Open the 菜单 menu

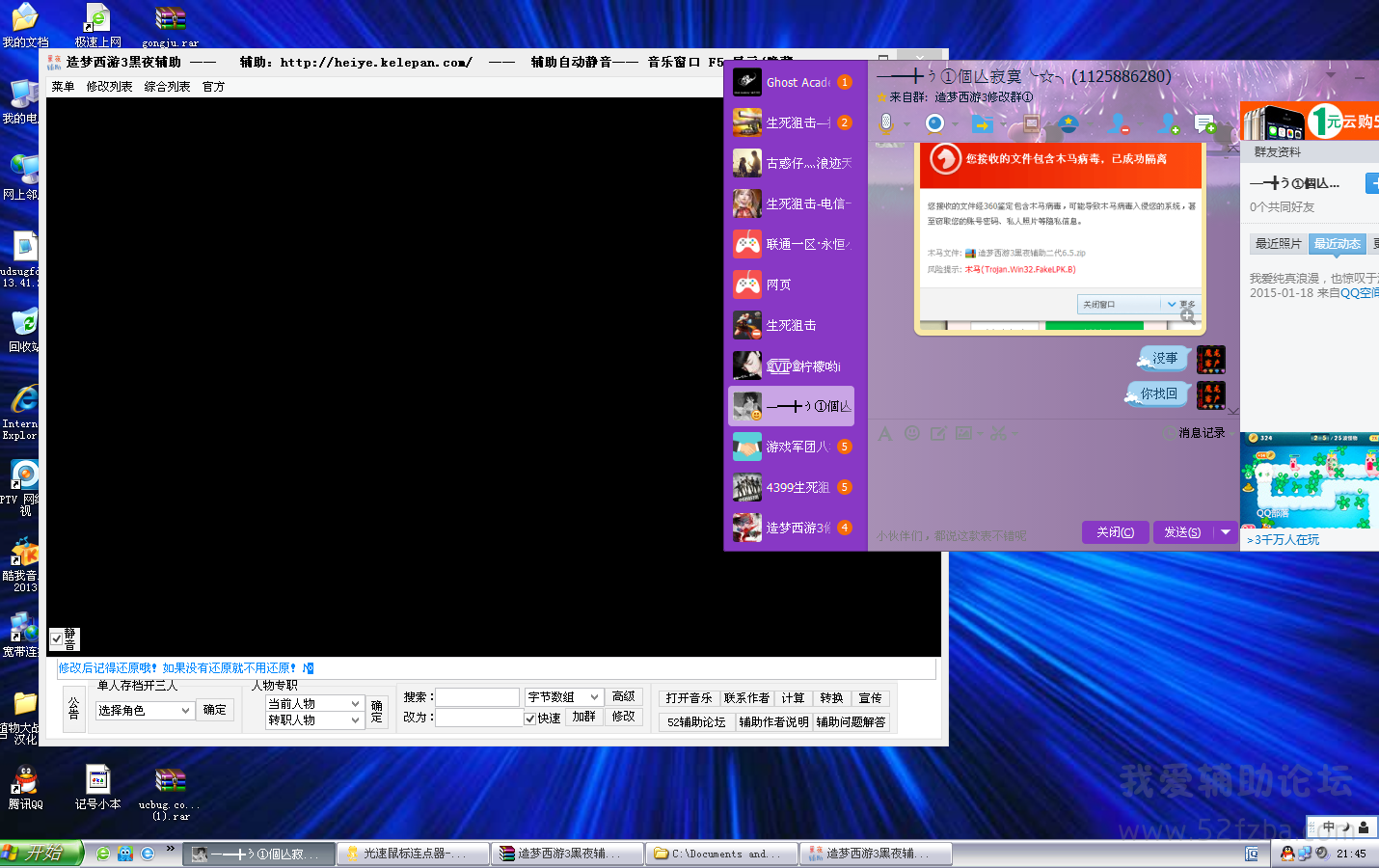click(64, 87)
